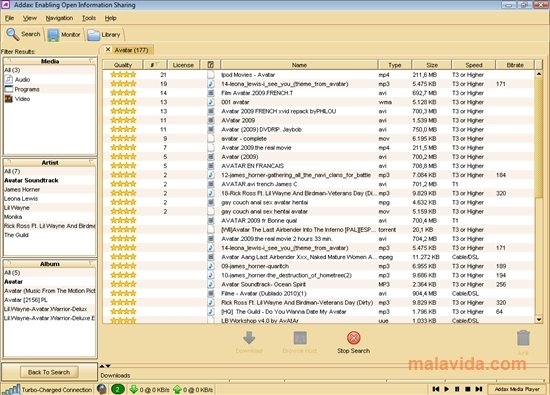Click the Stop Search red icon

click(354, 338)
